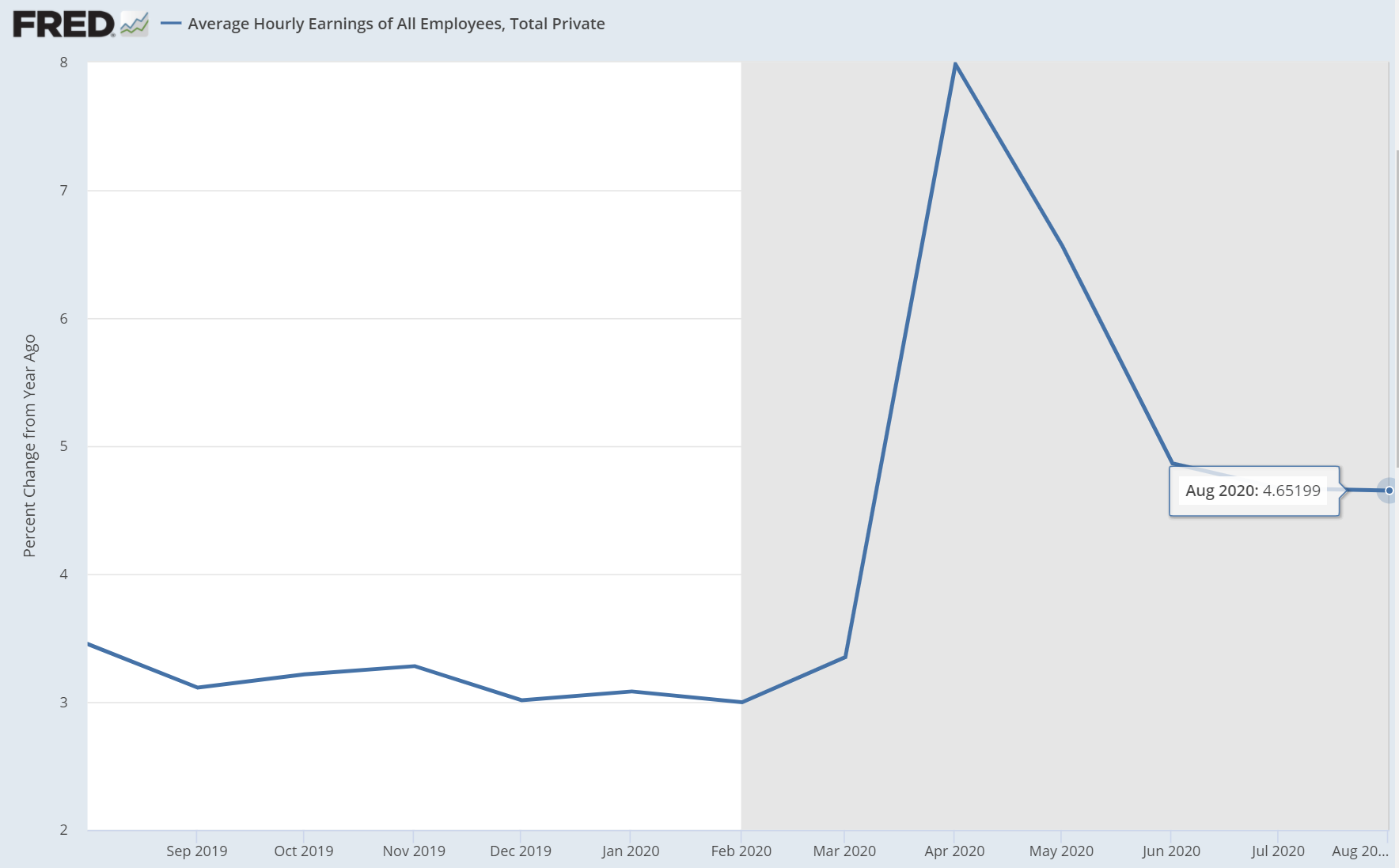Click the y-axis value 8

(x=64, y=63)
